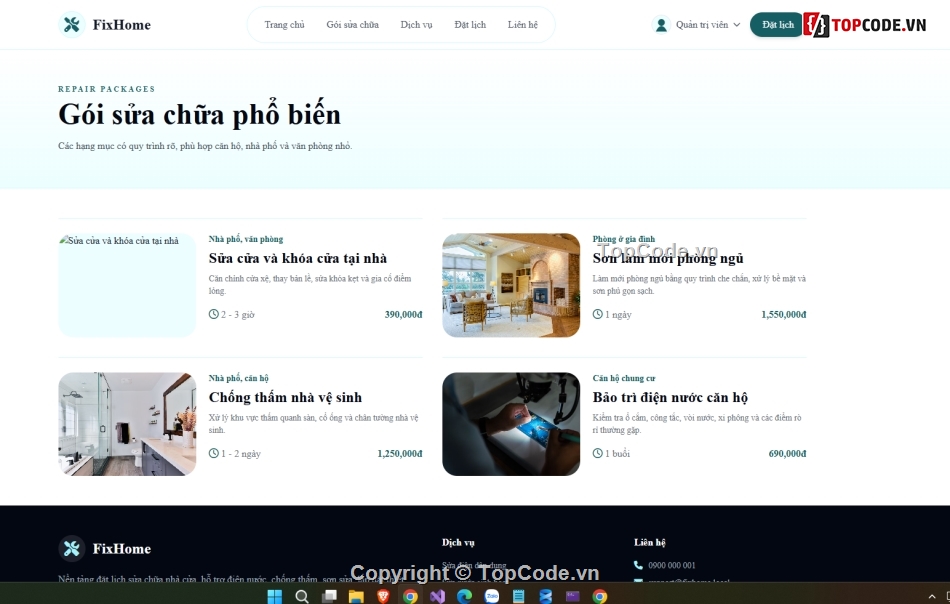Select the Đặt lịch item in the navigation menu
The image size is (950, 604).
470,25
